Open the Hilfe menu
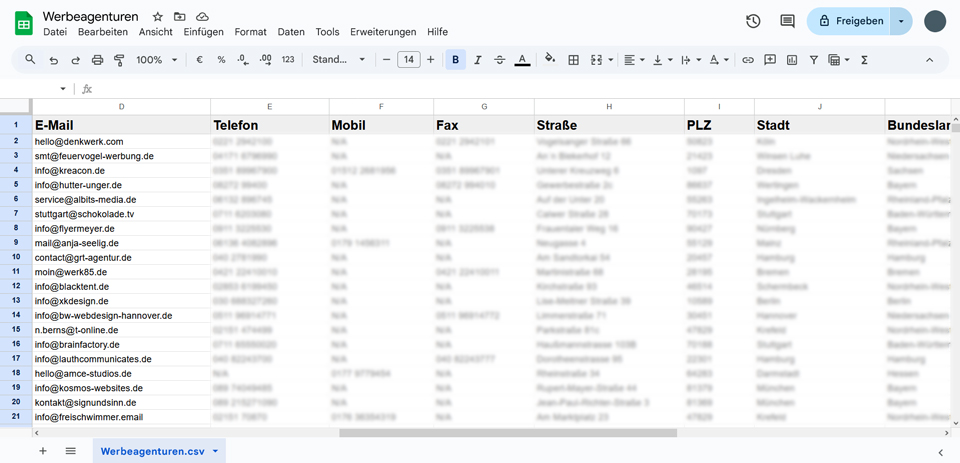This screenshot has width=960, height=463. point(438,32)
